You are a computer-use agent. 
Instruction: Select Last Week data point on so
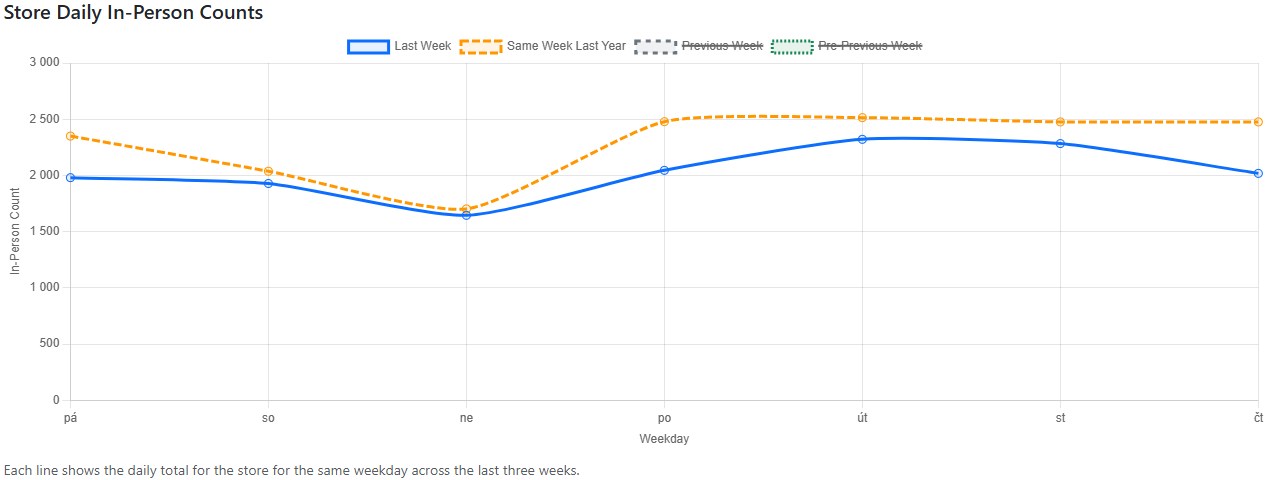[268, 183]
